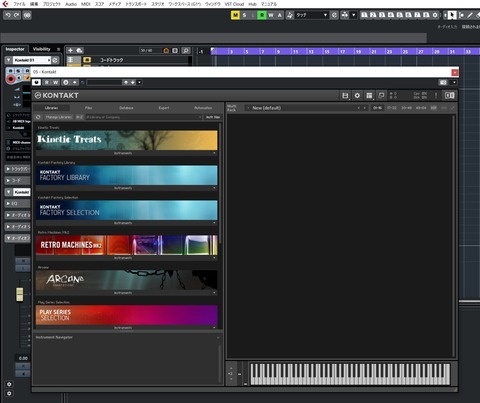
Task: Click a key on the Kontakt keyboard
Action: click(350, 374)
